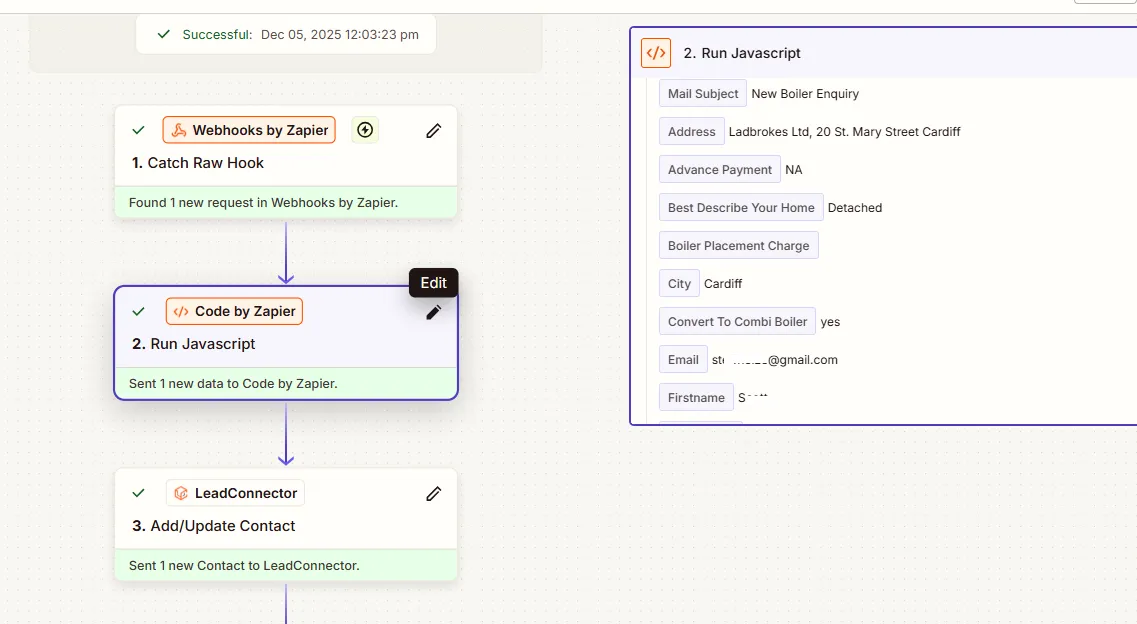Click the Advance Payment field label
Viewport: 1137px width, 624px height.
coord(719,170)
